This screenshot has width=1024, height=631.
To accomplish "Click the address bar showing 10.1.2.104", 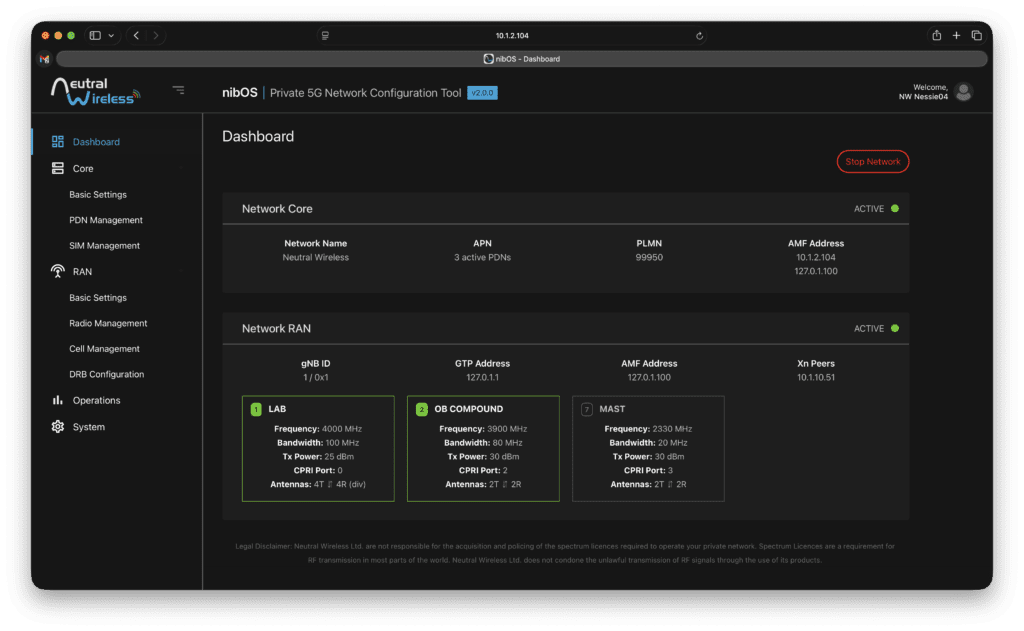I will point(512,36).
